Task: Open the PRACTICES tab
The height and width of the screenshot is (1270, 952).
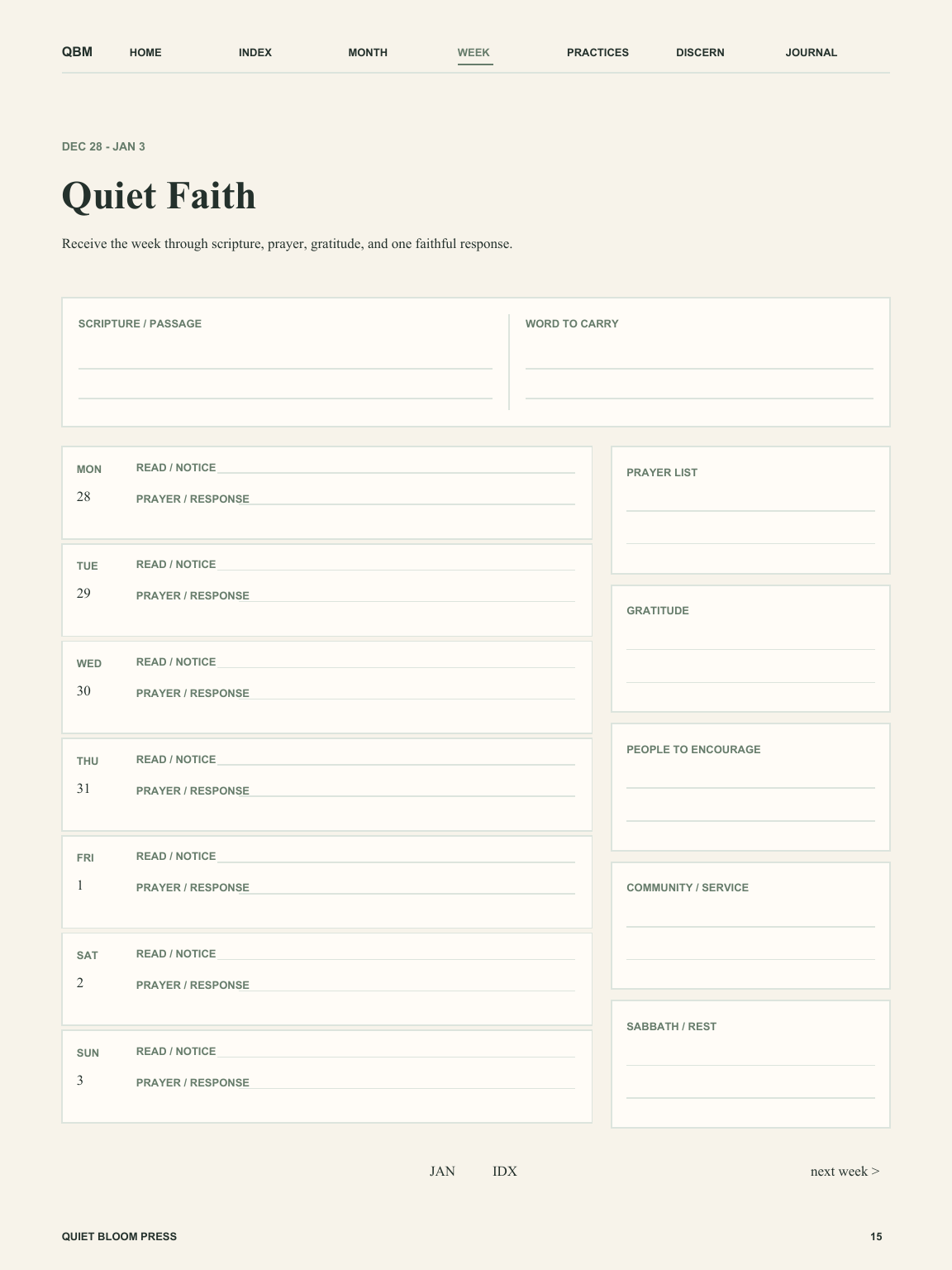Action: pyautogui.click(x=597, y=52)
